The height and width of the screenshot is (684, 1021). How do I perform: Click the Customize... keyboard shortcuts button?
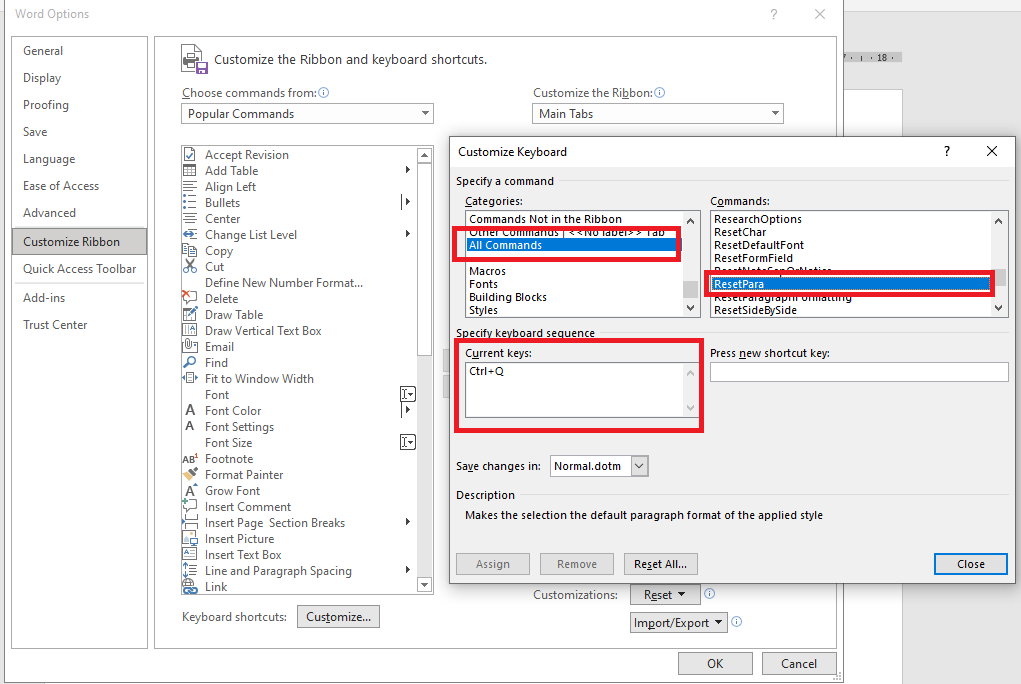(x=339, y=617)
